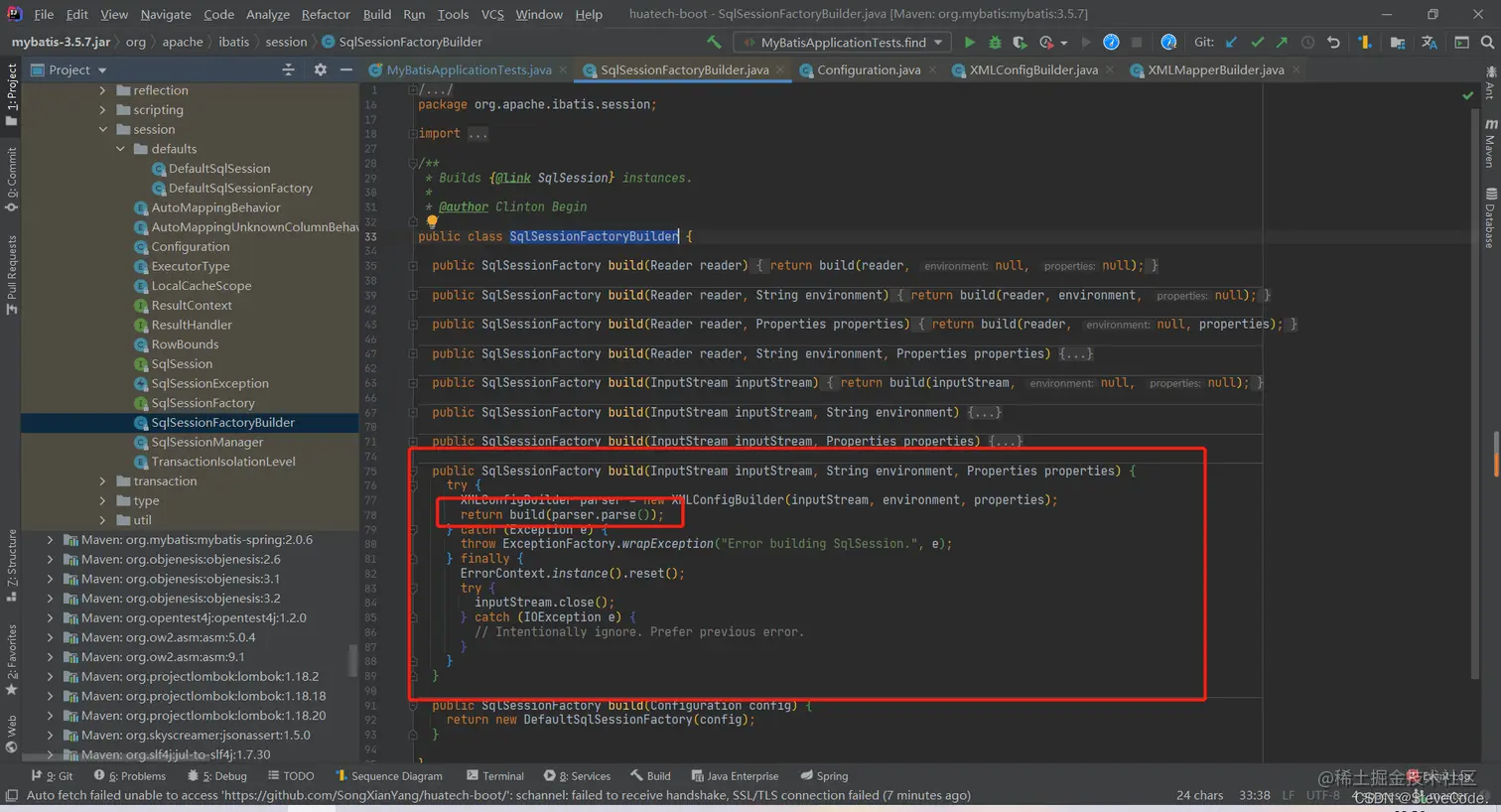Toggle tool window bars icon in the bottom corner
The height and width of the screenshot is (812, 1501).
point(12,795)
